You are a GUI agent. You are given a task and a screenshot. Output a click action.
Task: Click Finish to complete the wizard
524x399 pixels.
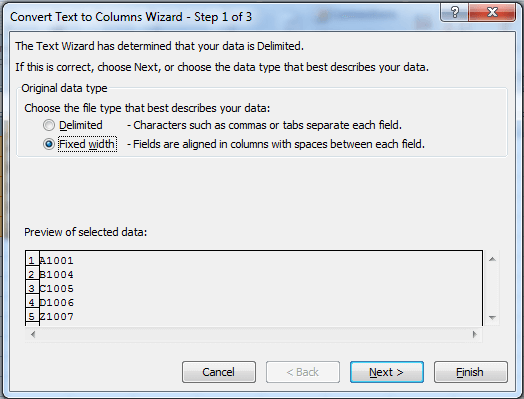471,372
